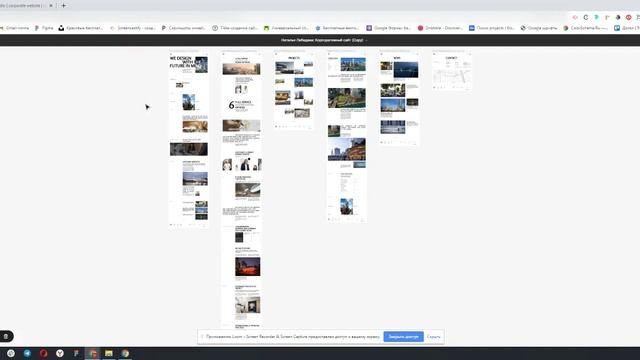Click the black C extension icon

tap(586, 18)
